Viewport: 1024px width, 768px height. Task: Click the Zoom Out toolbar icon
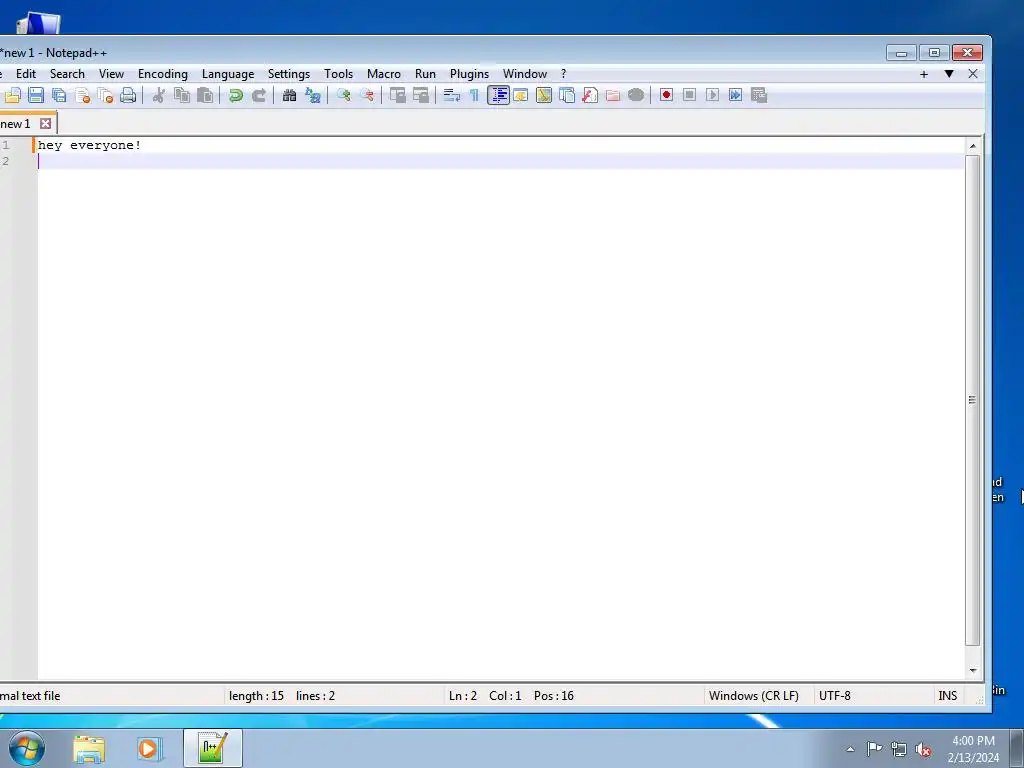click(x=367, y=95)
